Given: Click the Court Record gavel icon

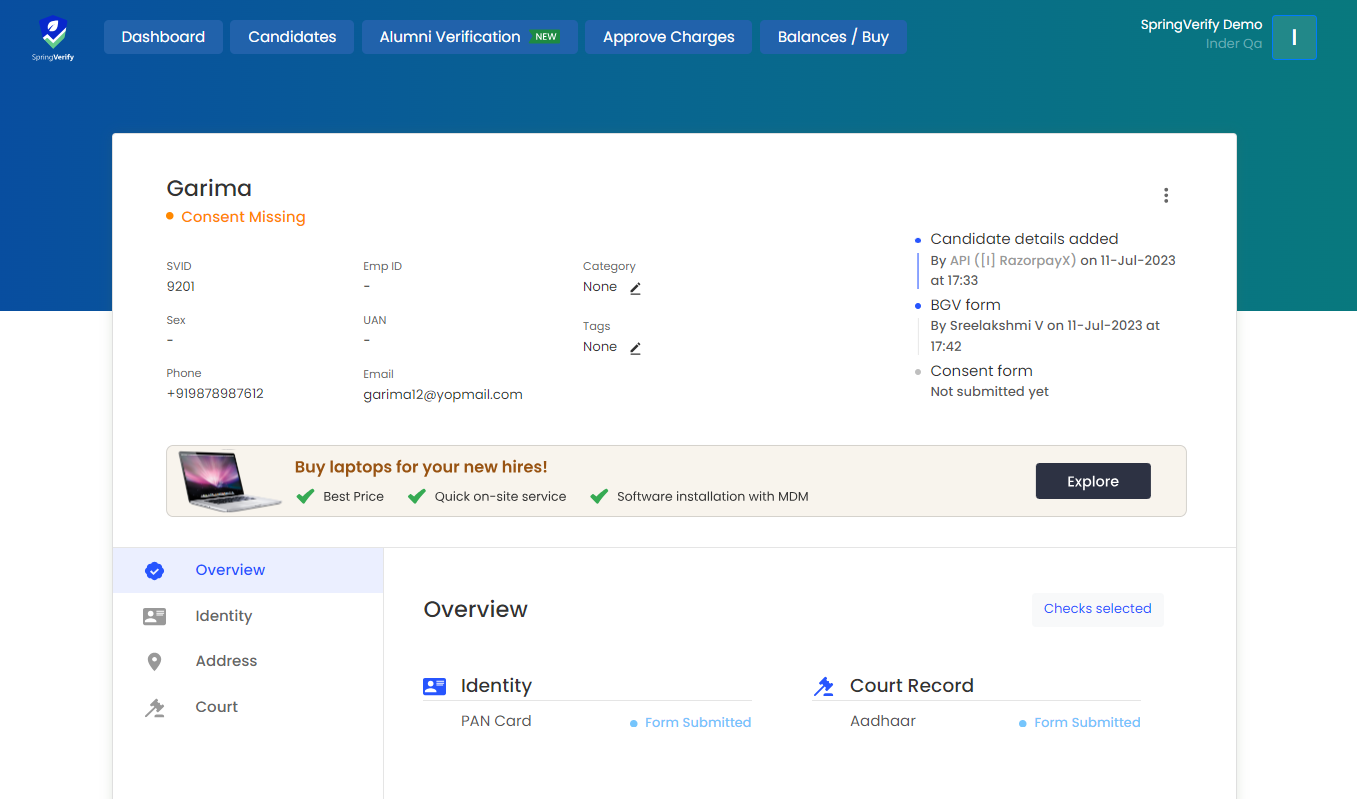Looking at the screenshot, I should [824, 686].
